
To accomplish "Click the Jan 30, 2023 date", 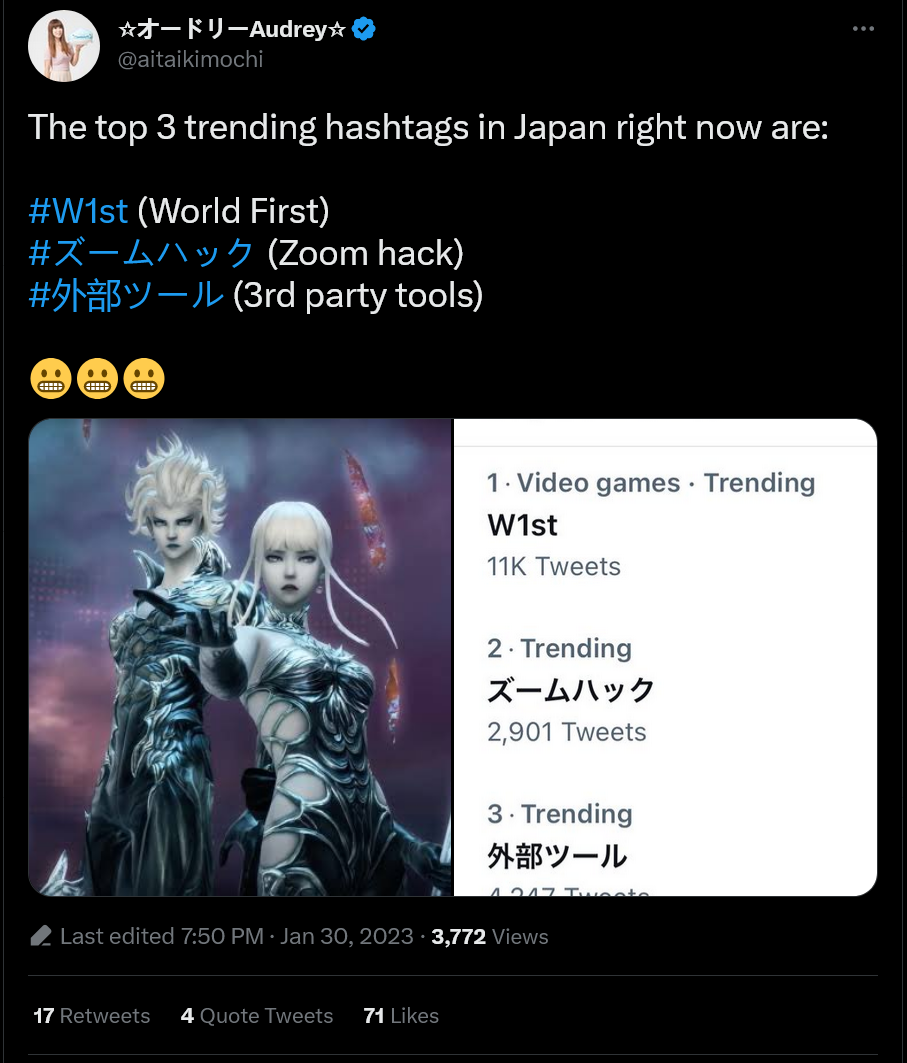I will 346,936.
